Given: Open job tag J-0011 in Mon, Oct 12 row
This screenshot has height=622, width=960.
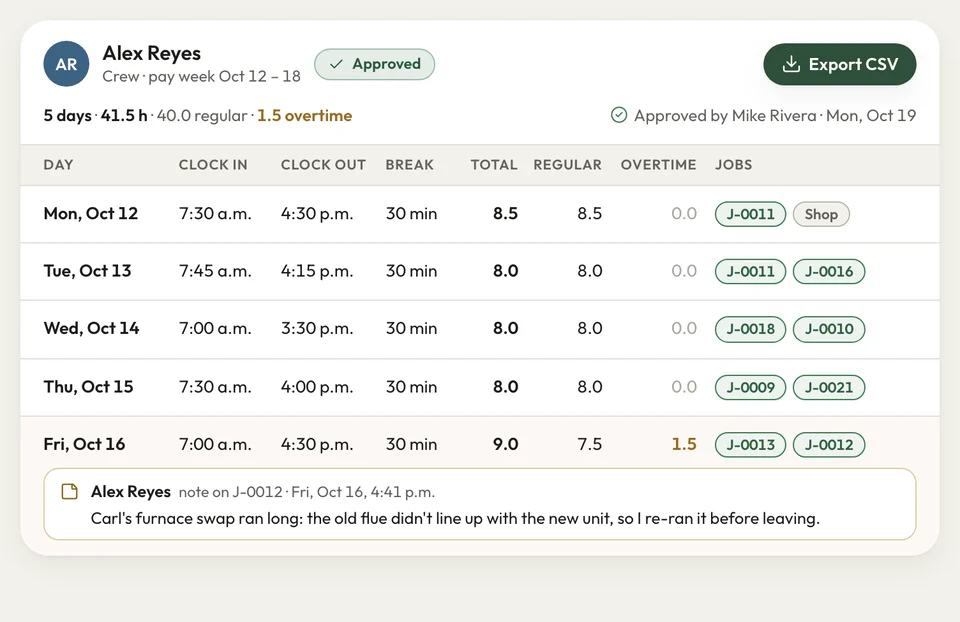Looking at the screenshot, I should point(750,214).
